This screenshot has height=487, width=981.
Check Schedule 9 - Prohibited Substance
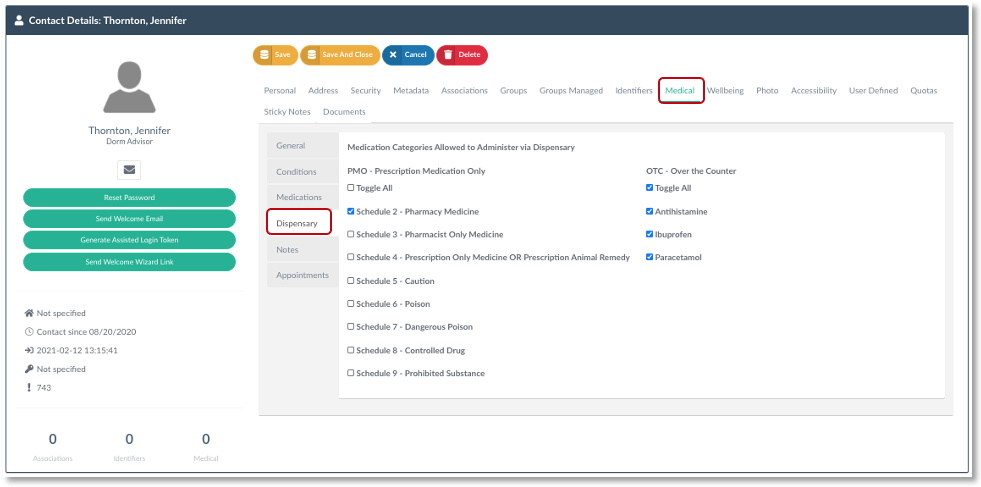(351, 373)
